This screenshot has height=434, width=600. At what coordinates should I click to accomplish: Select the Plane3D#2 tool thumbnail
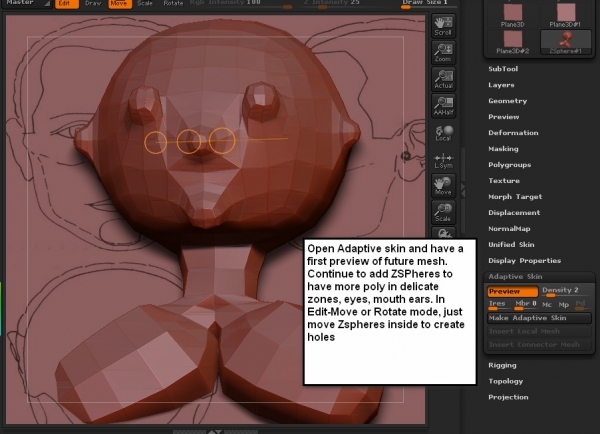(x=513, y=42)
